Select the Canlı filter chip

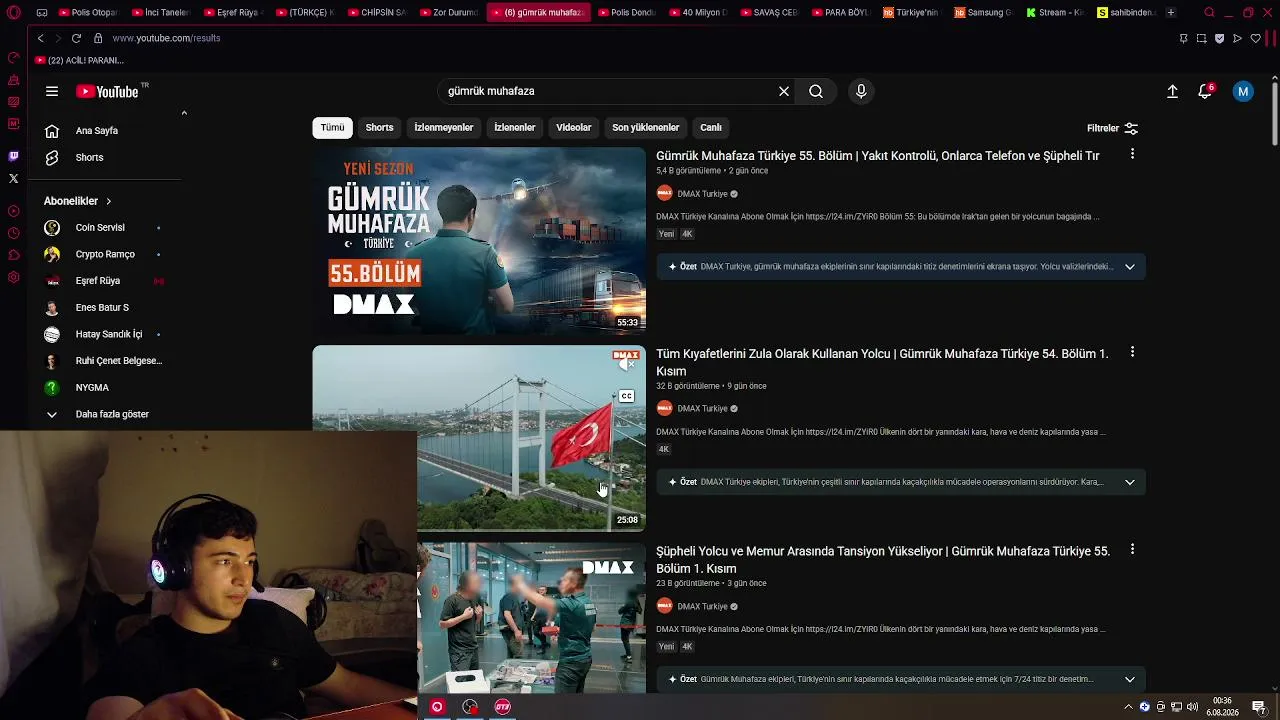(x=711, y=128)
